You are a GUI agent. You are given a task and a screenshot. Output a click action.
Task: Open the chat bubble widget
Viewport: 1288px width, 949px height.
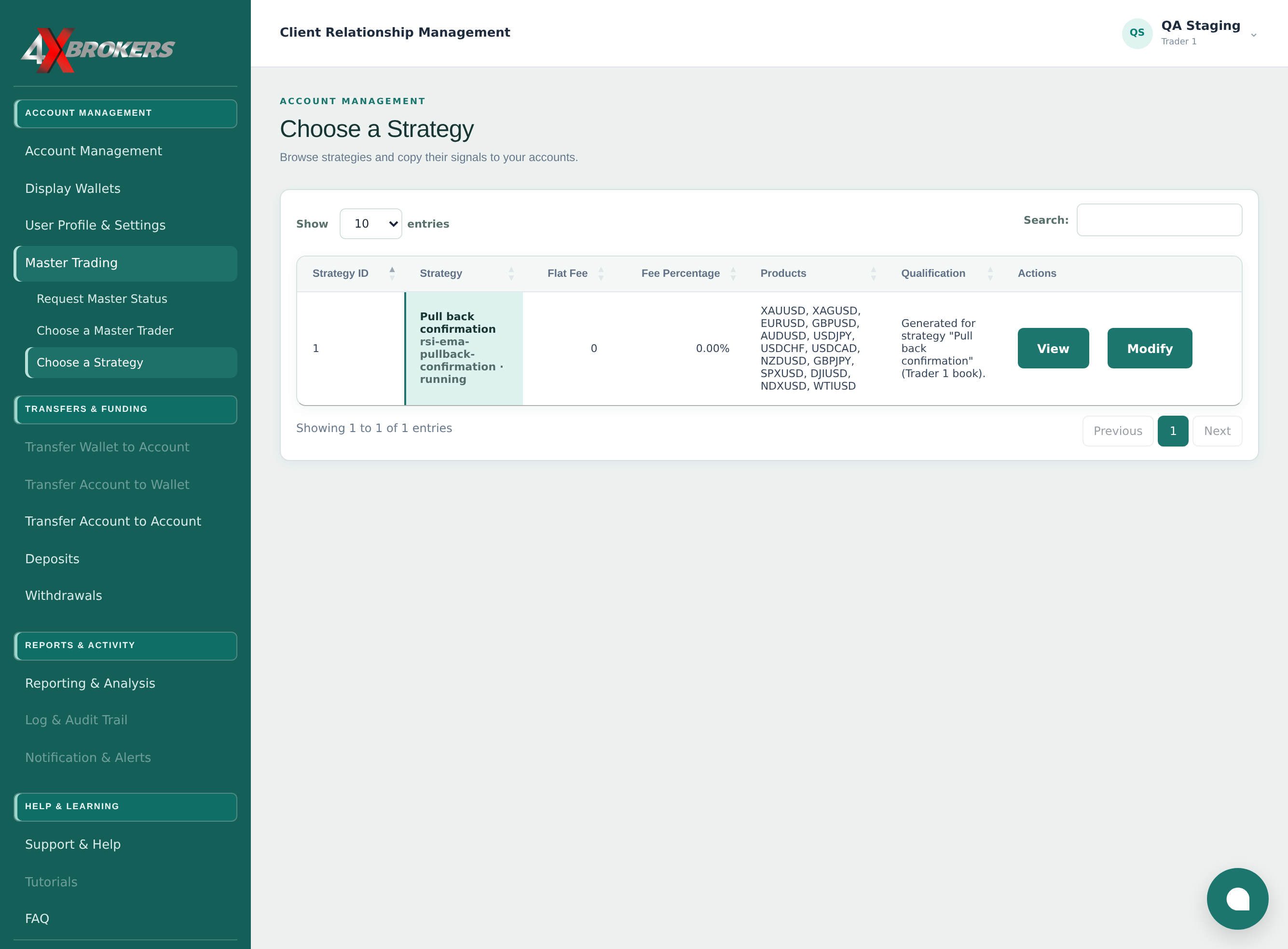(x=1237, y=898)
